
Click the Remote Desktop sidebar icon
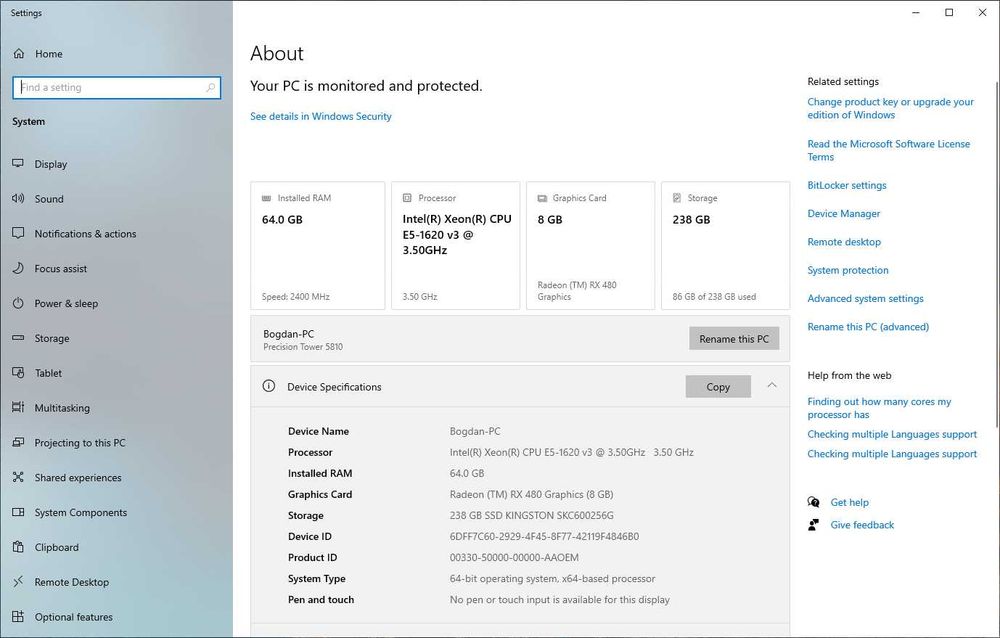click(x=18, y=581)
